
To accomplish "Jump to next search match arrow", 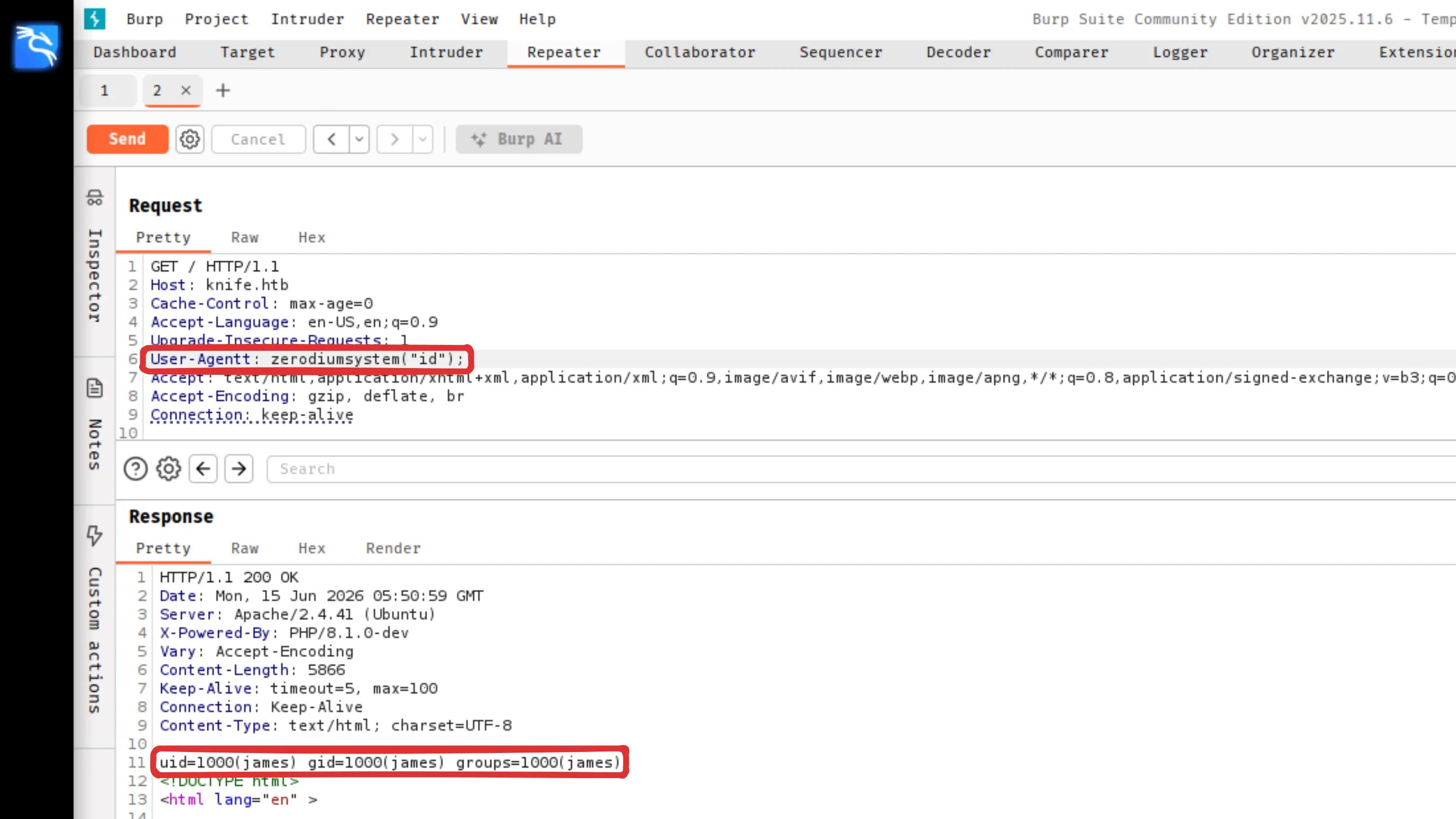I will coord(238,469).
